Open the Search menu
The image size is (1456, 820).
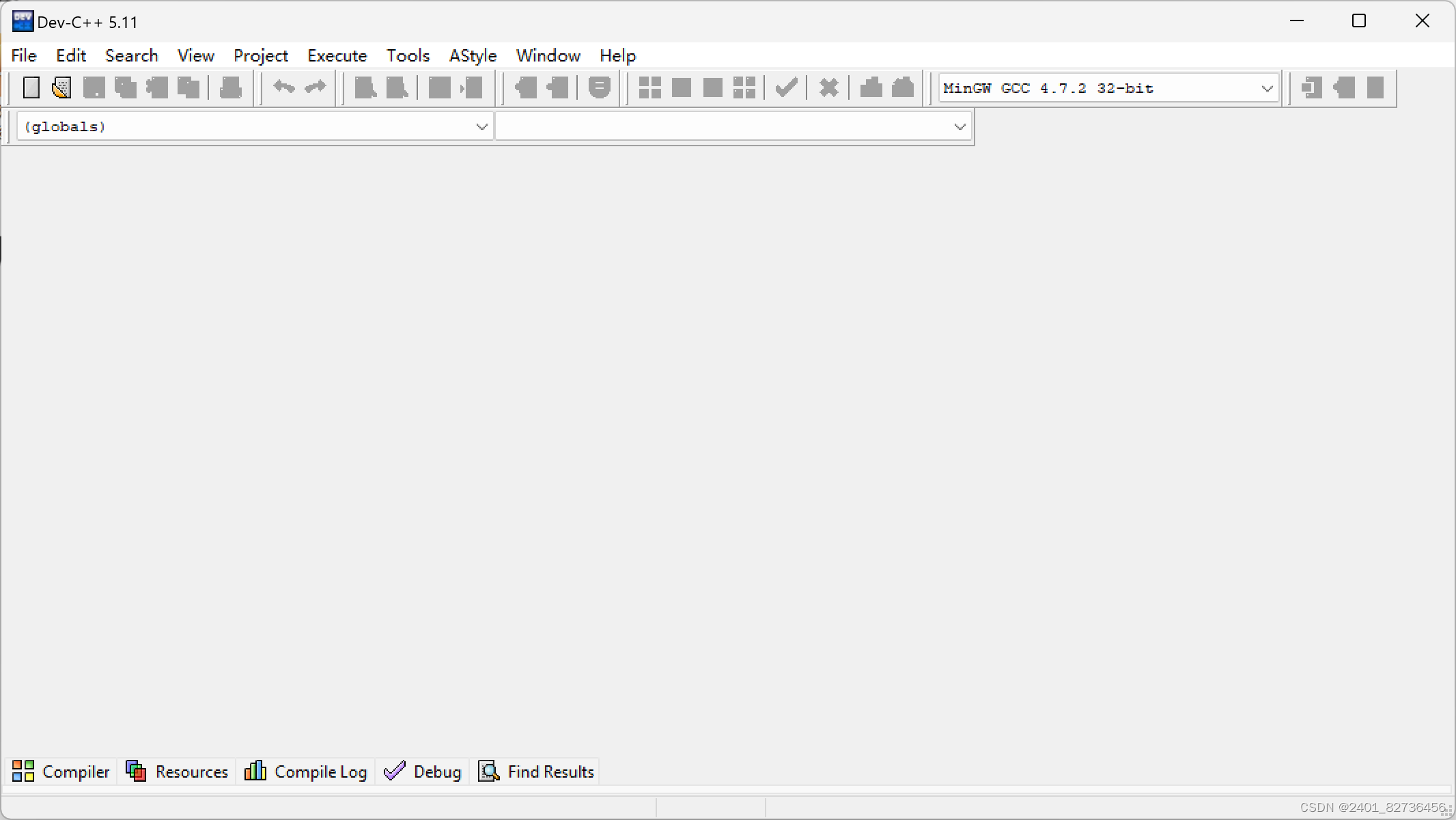coord(132,55)
